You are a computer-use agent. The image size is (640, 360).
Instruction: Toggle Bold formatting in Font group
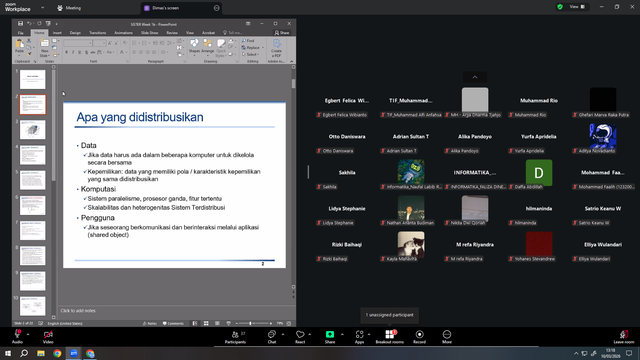point(67,52)
